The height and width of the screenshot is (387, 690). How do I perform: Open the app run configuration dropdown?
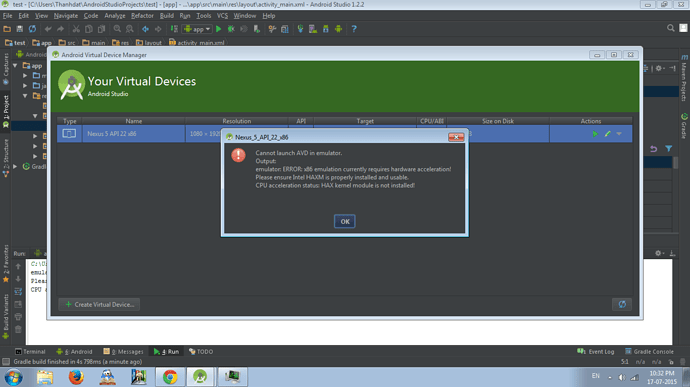tap(197, 29)
